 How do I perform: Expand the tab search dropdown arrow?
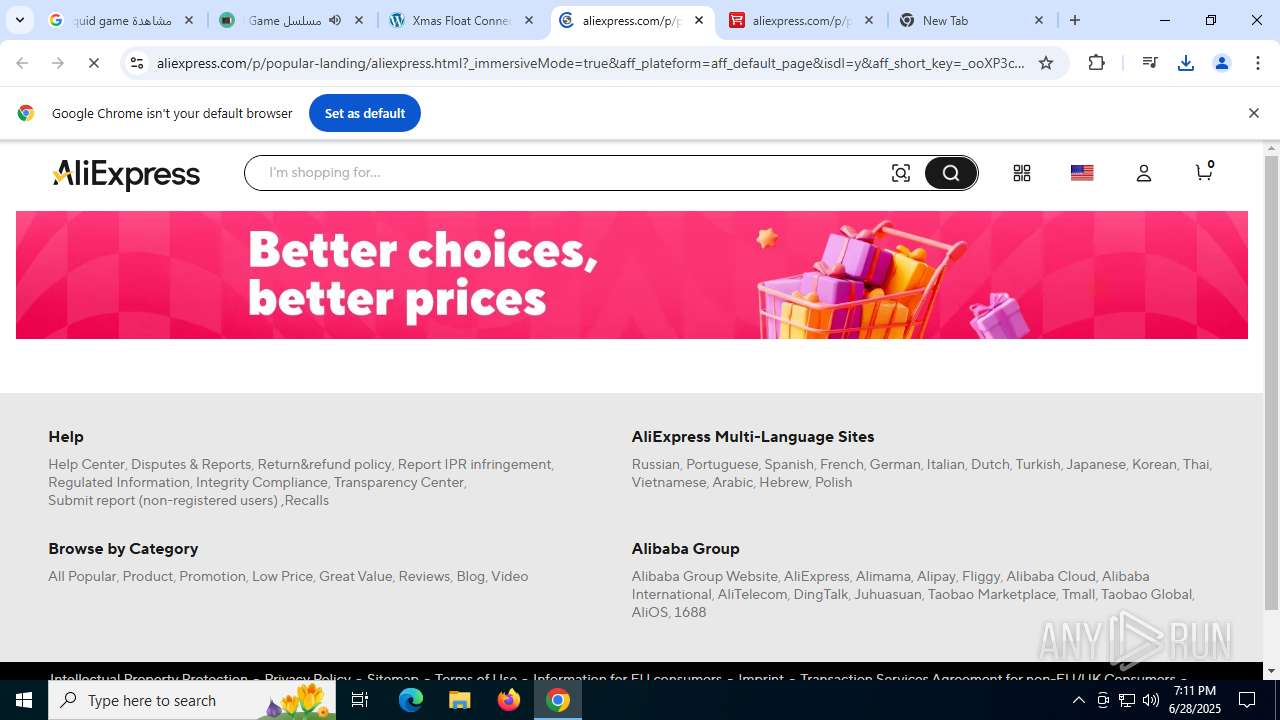click(x=19, y=20)
